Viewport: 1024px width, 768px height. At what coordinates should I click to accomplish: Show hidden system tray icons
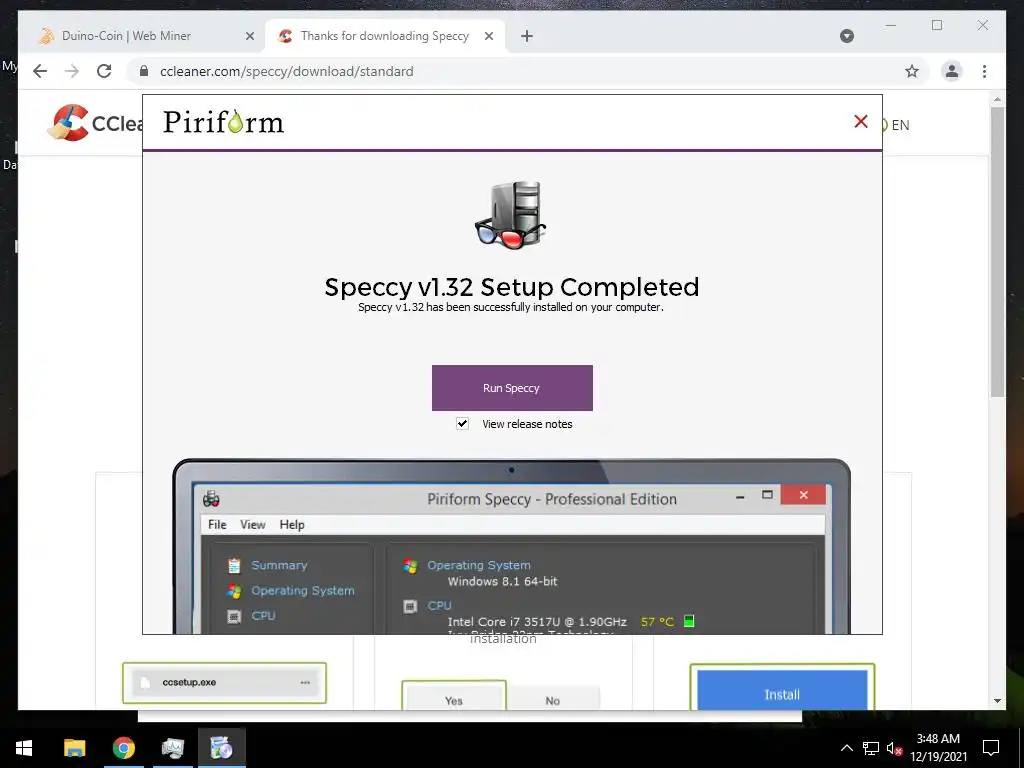click(x=846, y=748)
